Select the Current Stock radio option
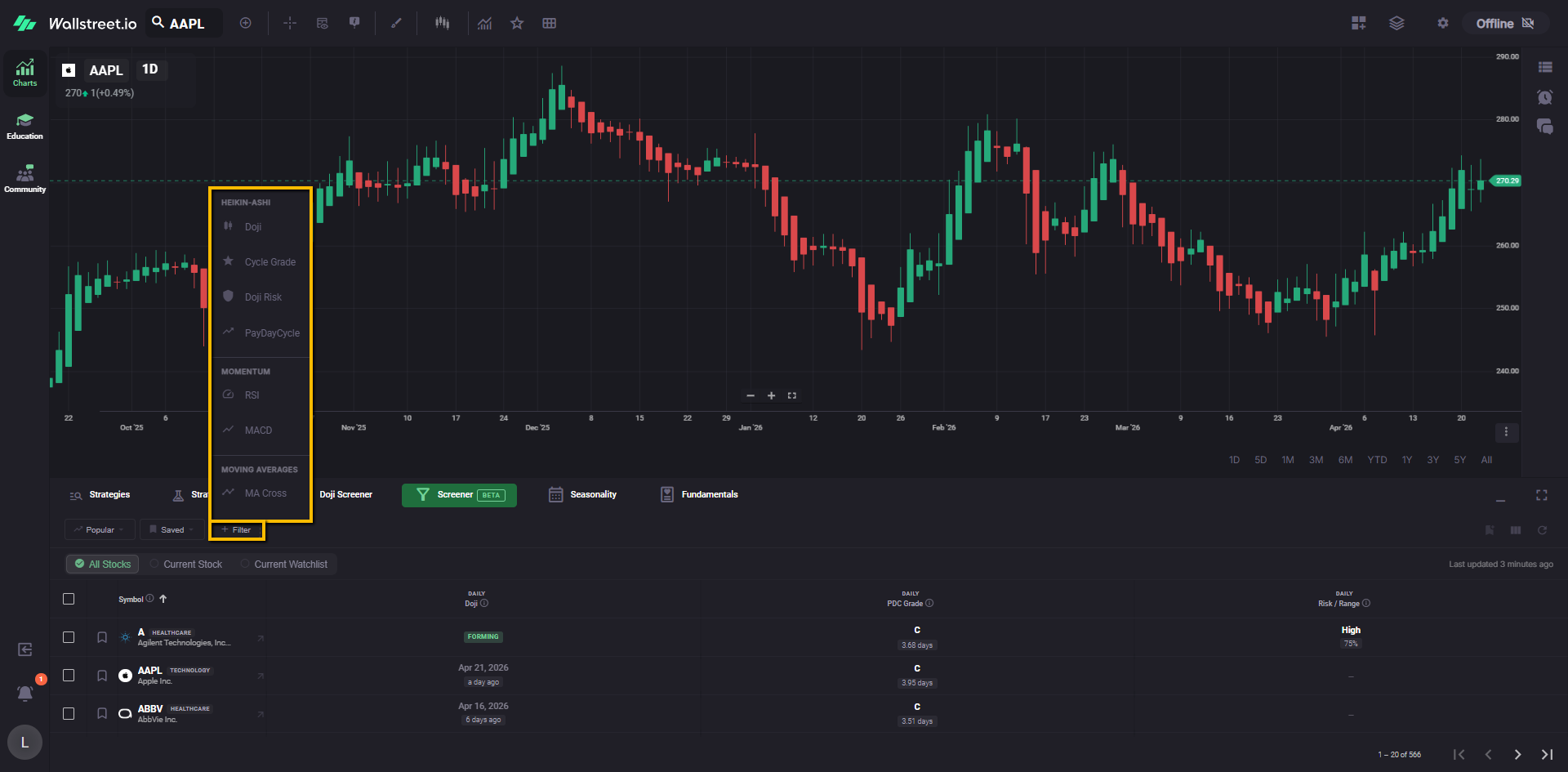1568x772 pixels. pos(186,564)
